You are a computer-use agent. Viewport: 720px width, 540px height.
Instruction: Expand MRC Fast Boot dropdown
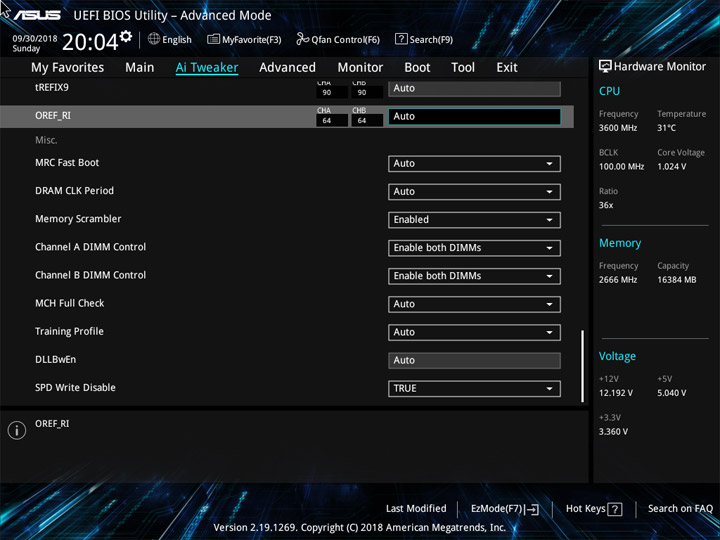tap(474, 163)
